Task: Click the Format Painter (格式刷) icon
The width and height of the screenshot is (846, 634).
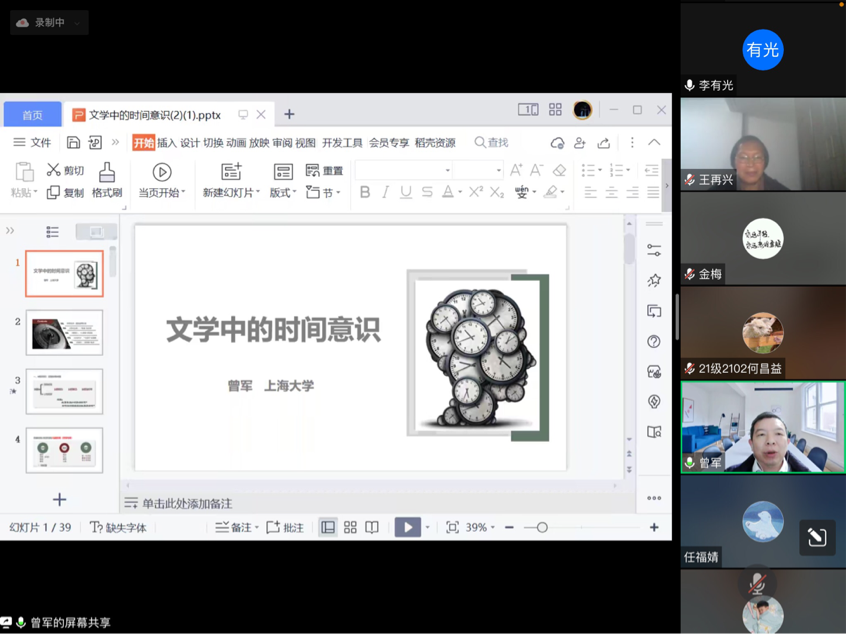Action: 107,172
